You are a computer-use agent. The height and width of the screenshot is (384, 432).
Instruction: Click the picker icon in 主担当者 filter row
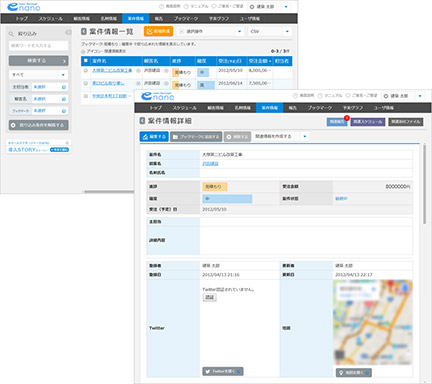click(64, 87)
